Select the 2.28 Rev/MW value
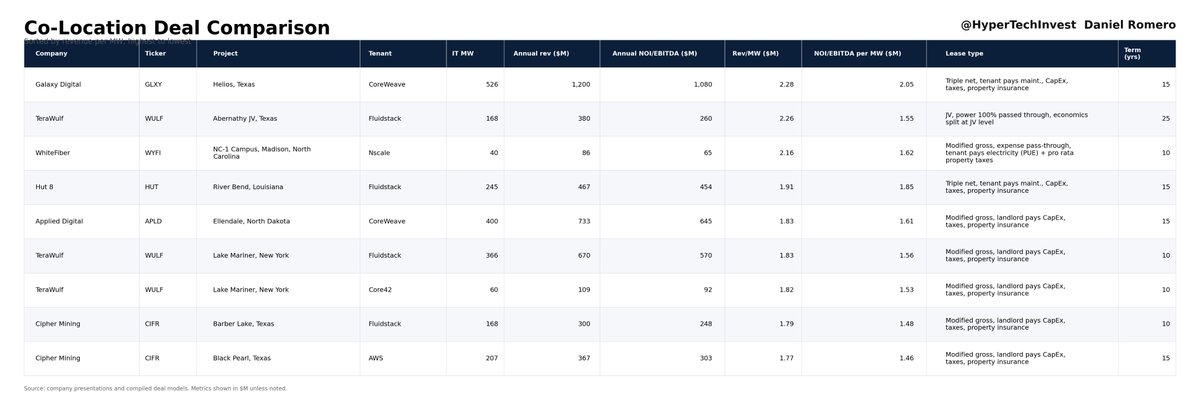 click(x=787, y=85)
